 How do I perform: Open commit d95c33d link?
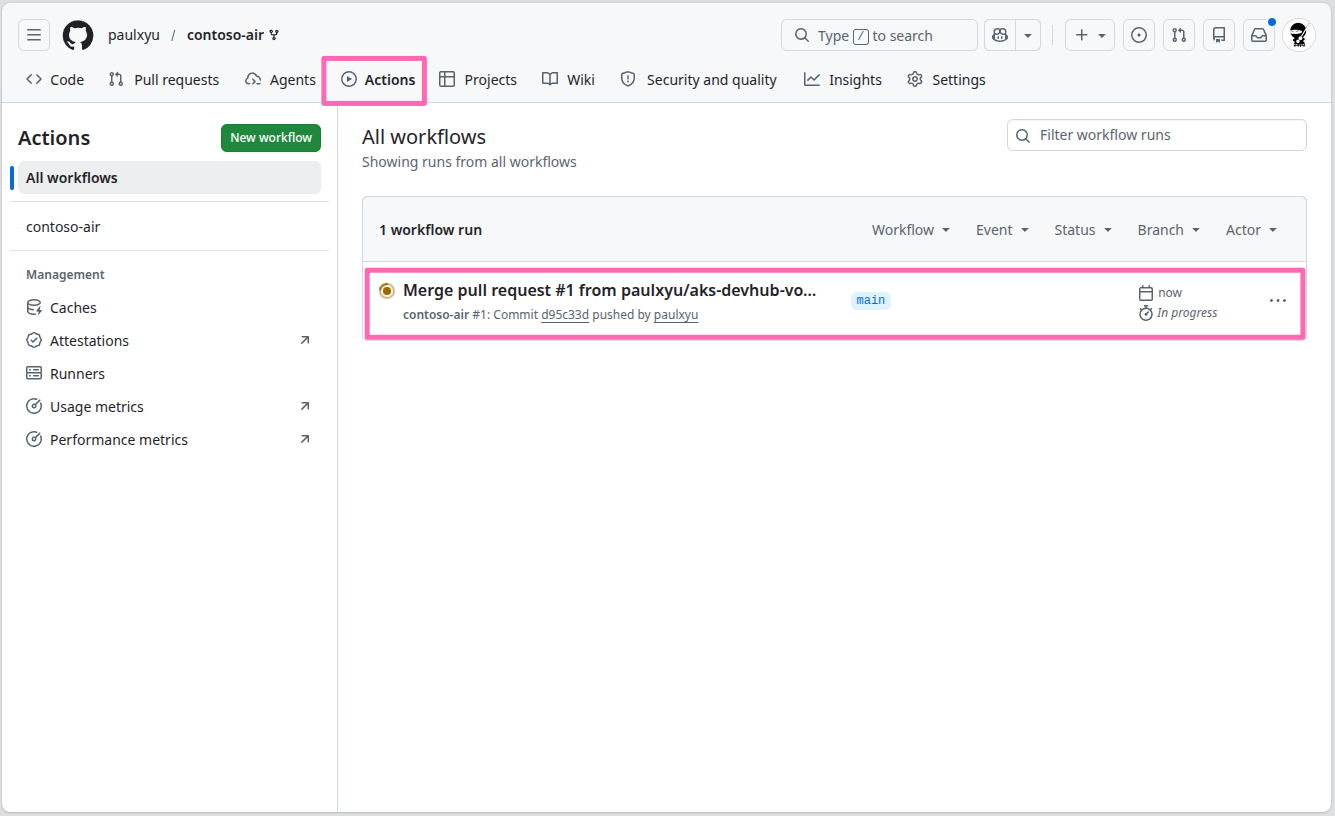[x=565, y=314]
